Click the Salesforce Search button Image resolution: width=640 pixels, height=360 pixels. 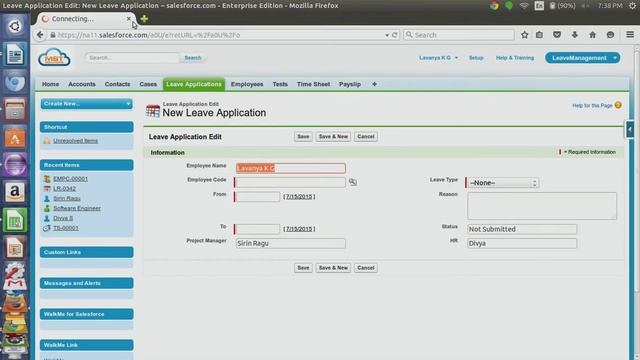click(x=193, y=58)
